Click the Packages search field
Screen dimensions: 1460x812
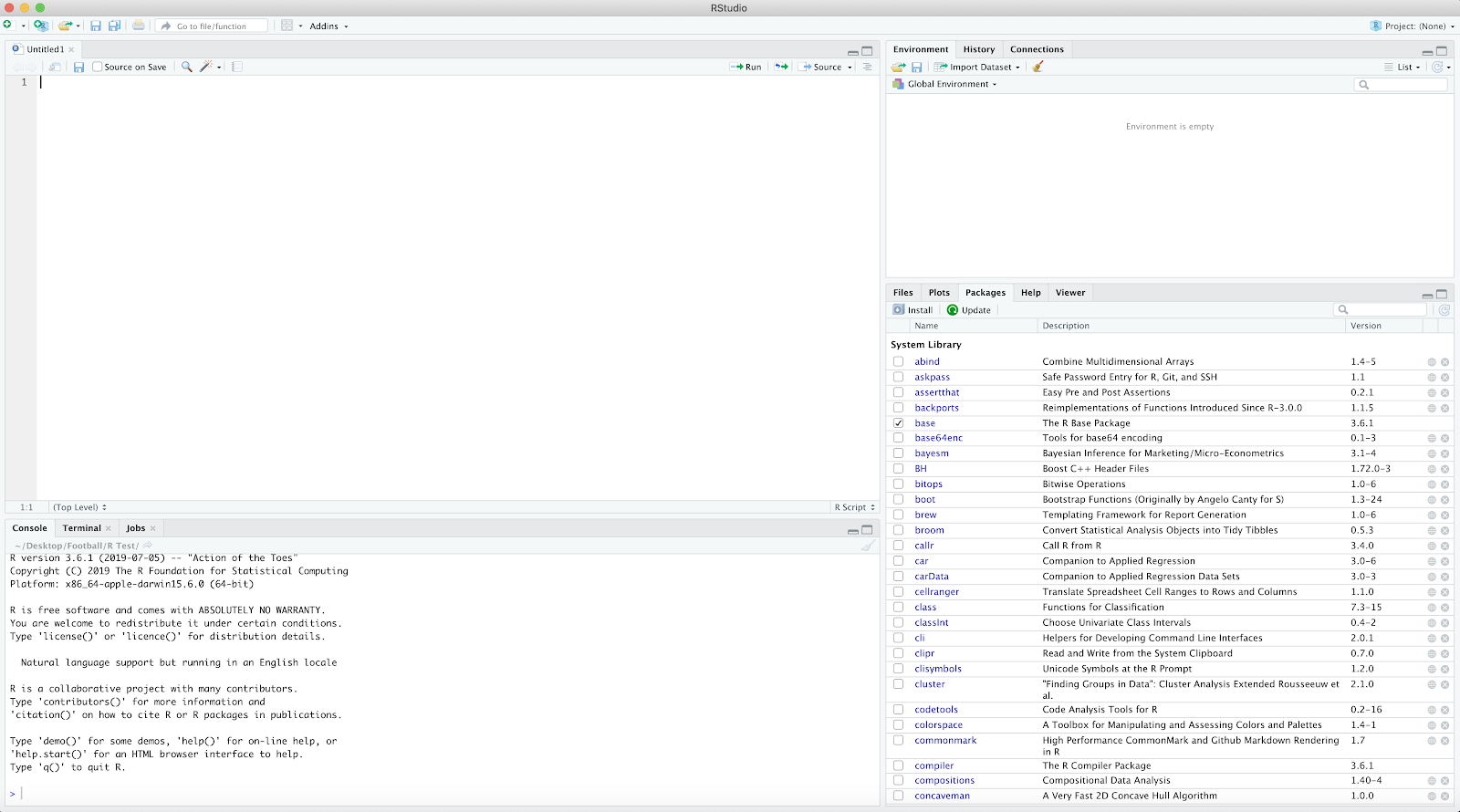[1380, 310]
